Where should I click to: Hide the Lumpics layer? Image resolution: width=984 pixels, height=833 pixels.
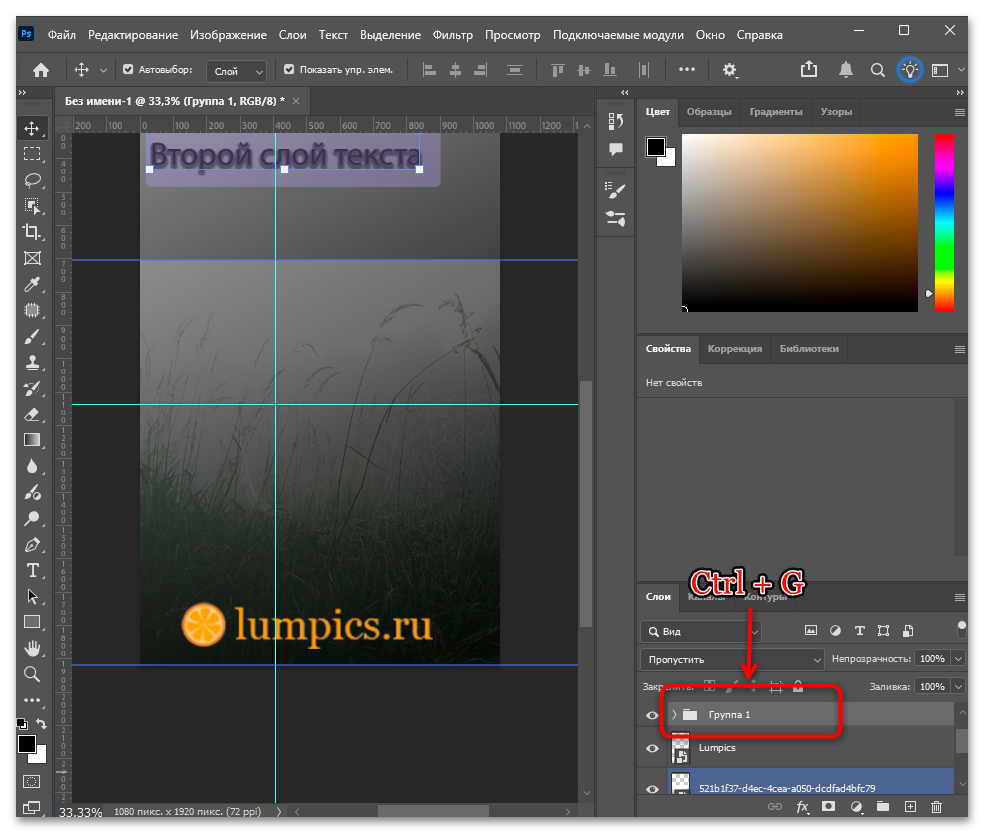click(x=652, y=748)
